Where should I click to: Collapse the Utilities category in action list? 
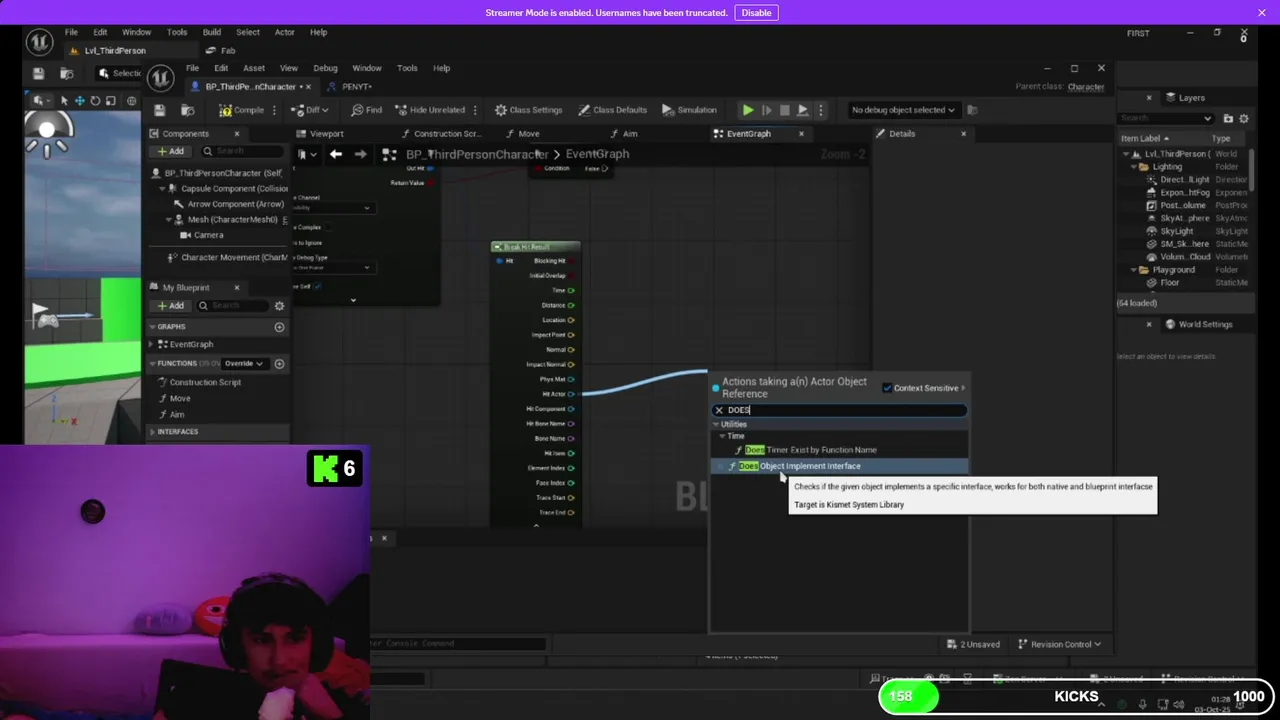coord(716,424)
